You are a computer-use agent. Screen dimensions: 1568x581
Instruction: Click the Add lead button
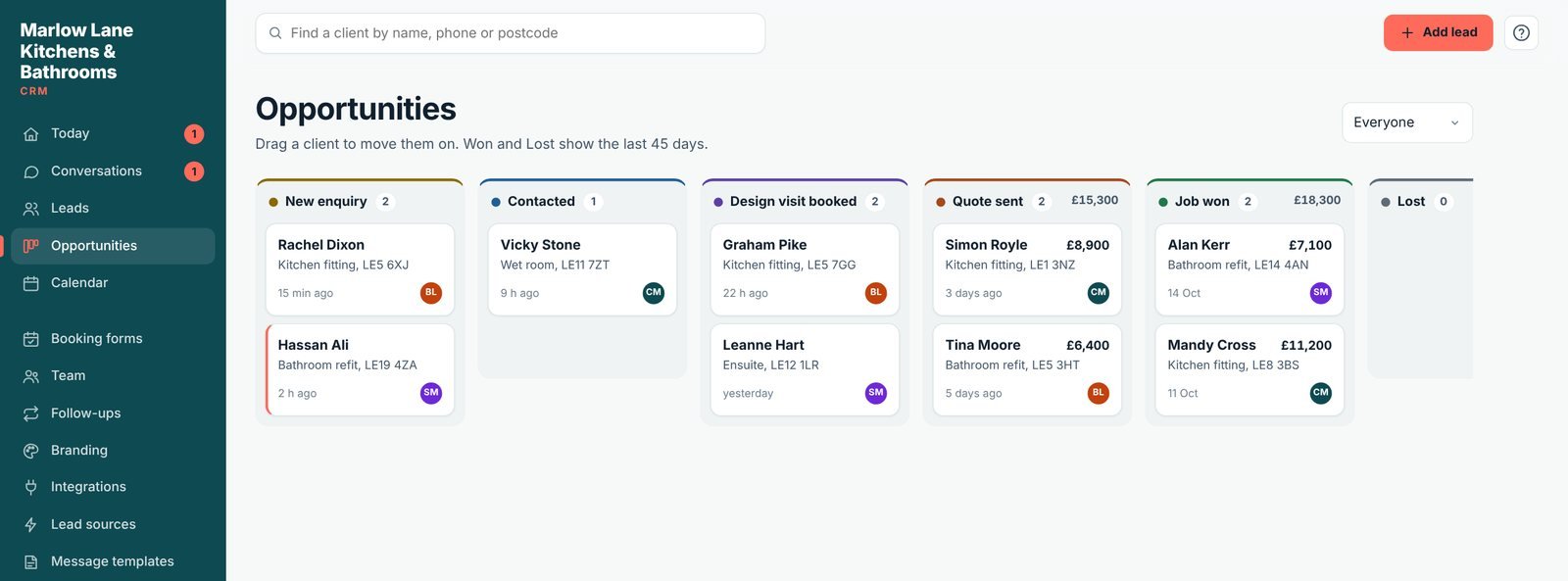(x=1438, y=32)
